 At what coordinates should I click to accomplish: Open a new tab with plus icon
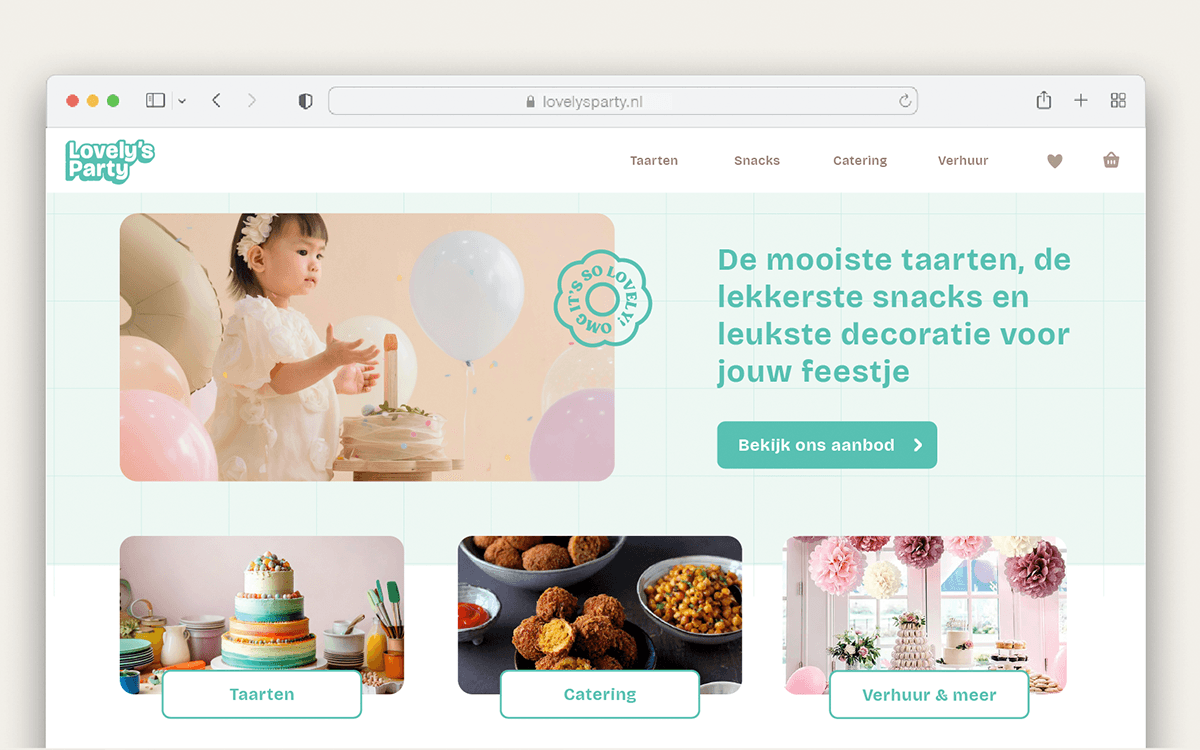(1081, 100)
